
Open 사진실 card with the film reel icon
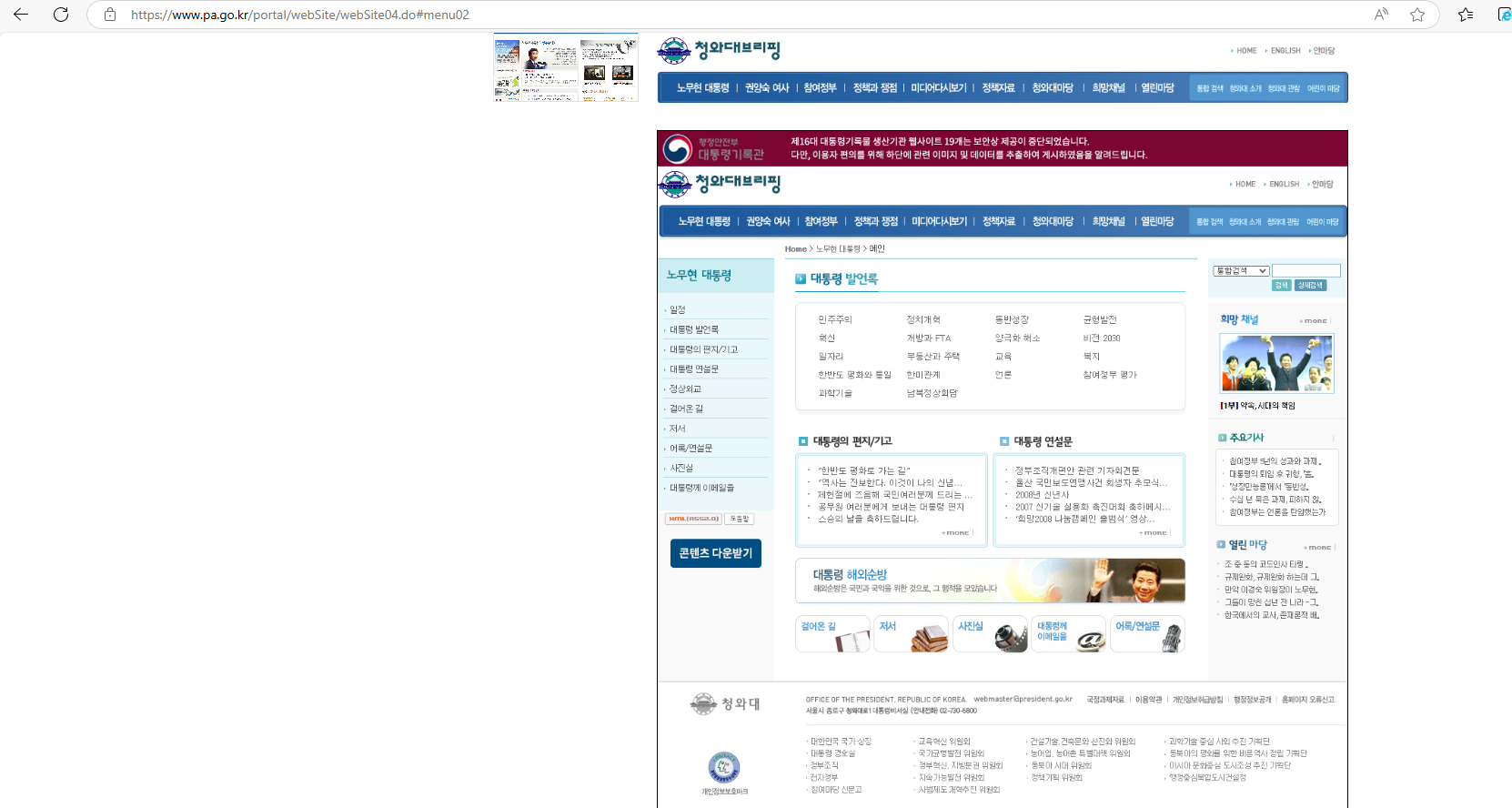coord(991,634)
